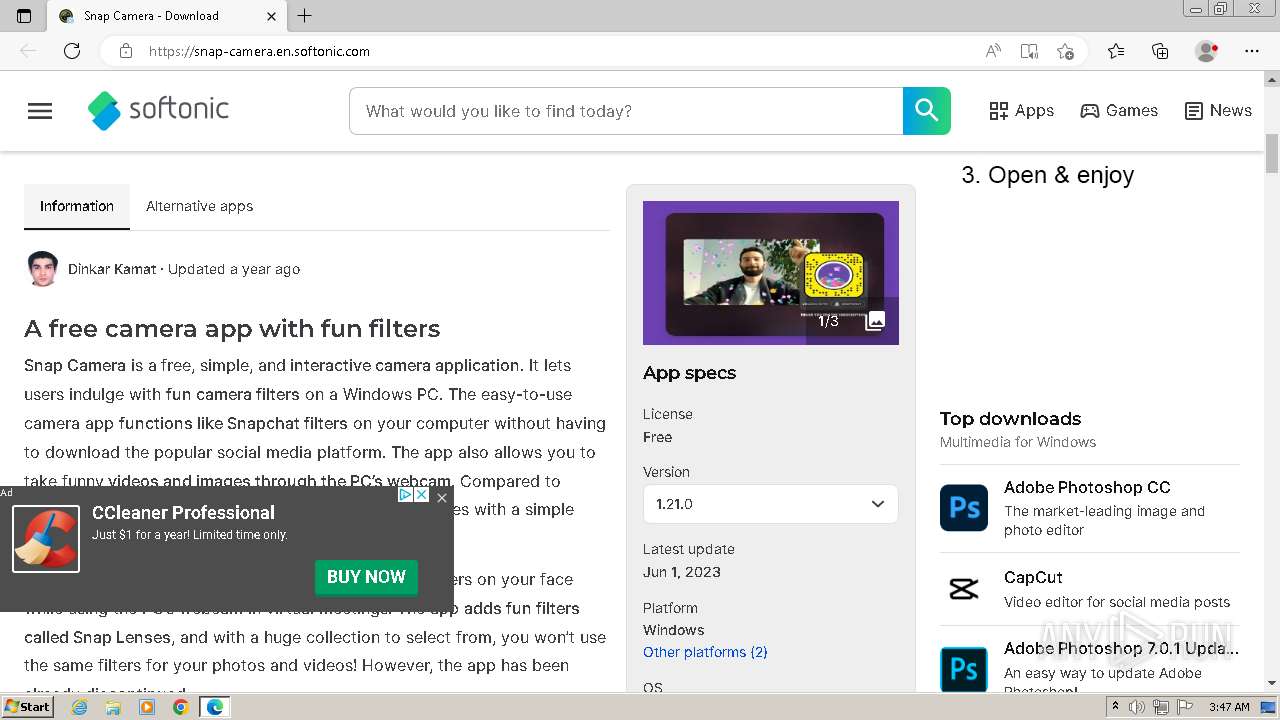Screen dimensions: 1280x720
Task: Open the immersive reader translate icon
Action: point(1029,51)
